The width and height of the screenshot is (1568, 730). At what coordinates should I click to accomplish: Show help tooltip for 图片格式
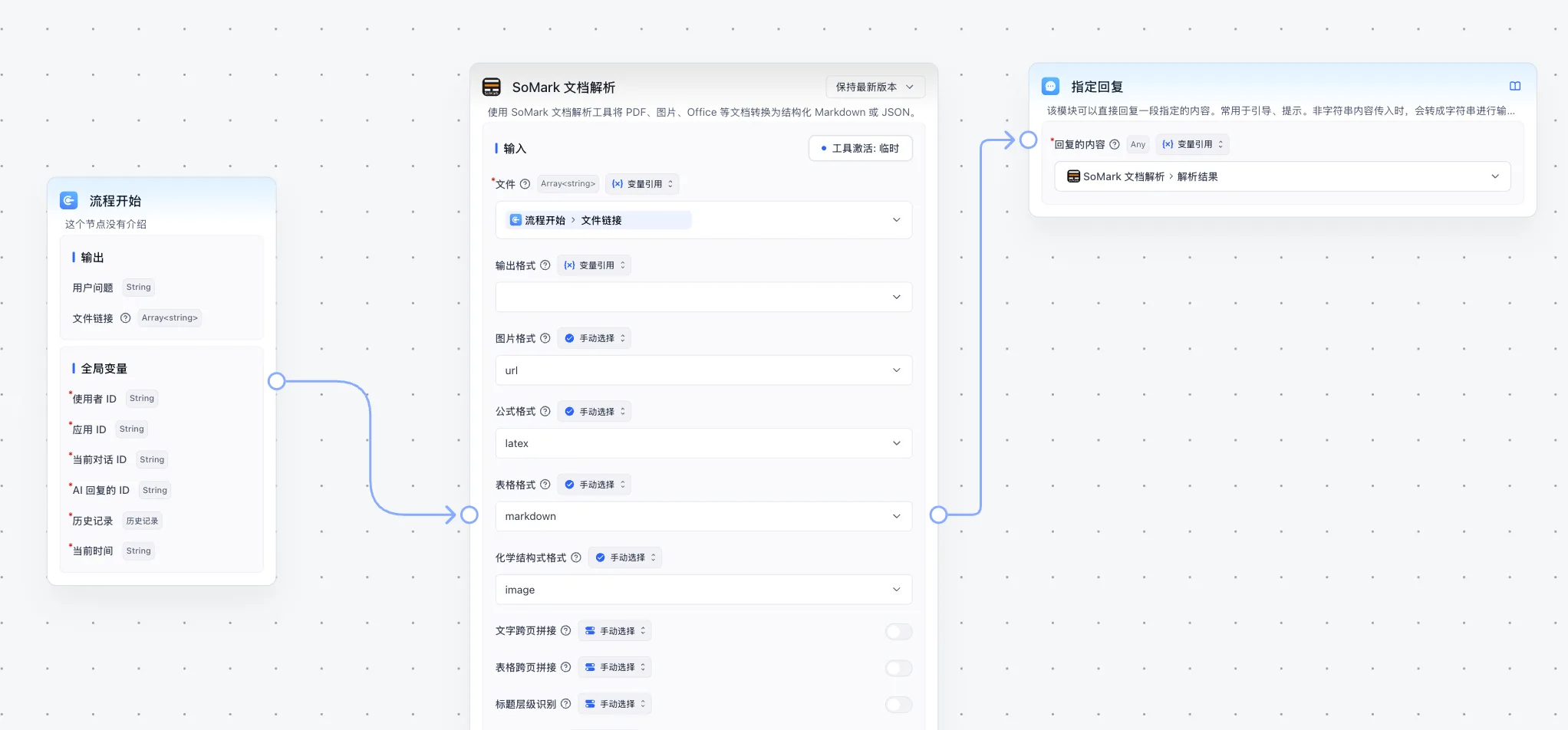click(x=545, y=338)
